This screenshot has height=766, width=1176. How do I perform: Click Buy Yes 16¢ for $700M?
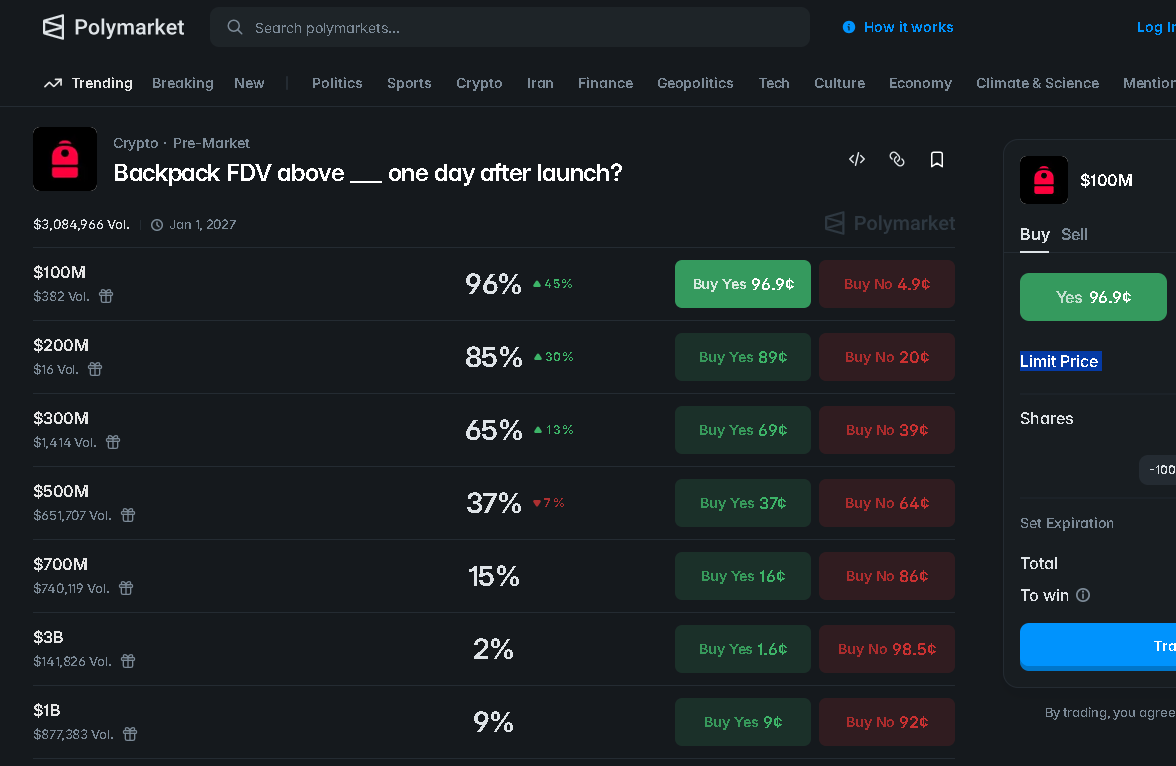tap(742, 576)
